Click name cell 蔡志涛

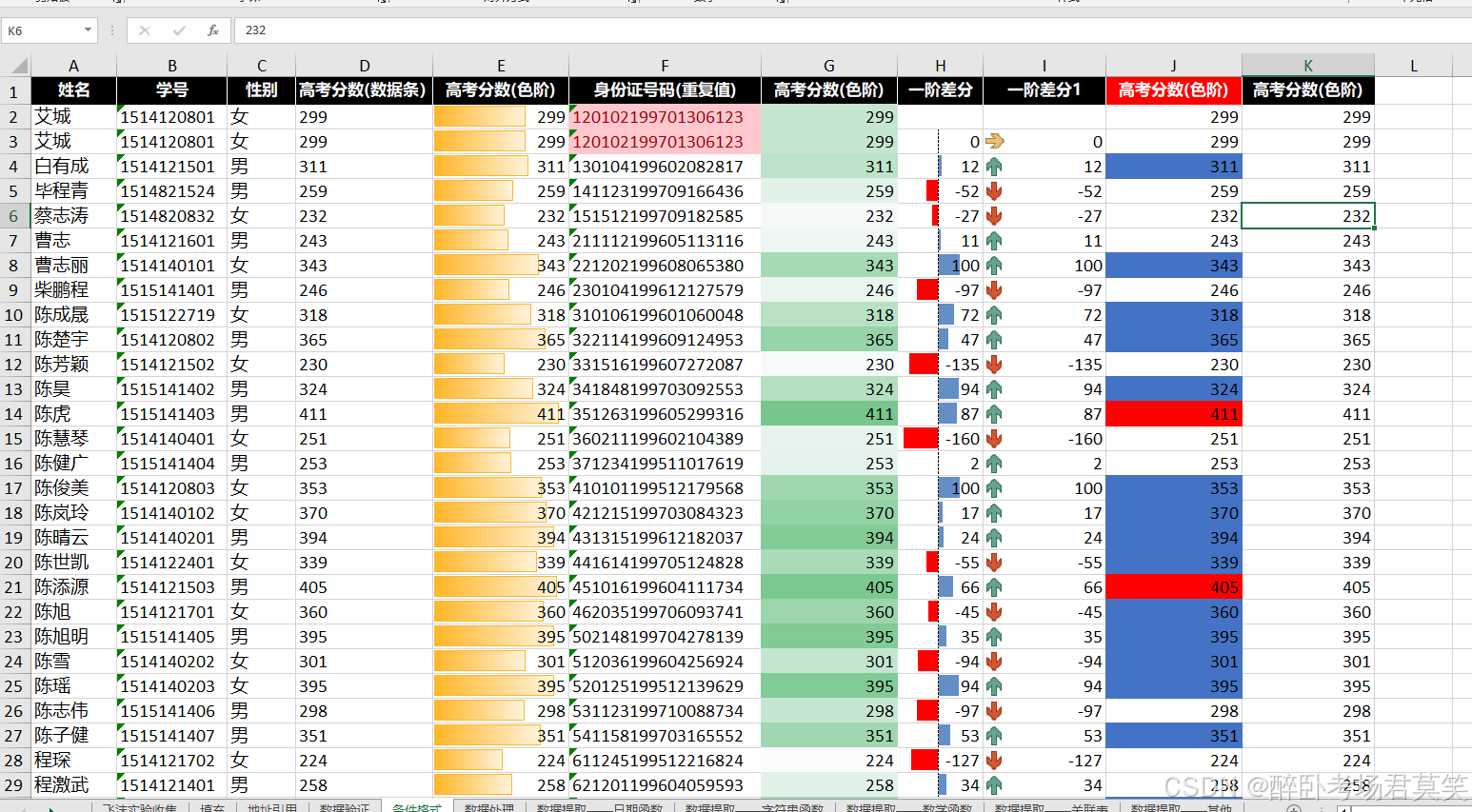click(x=73, y=215)
